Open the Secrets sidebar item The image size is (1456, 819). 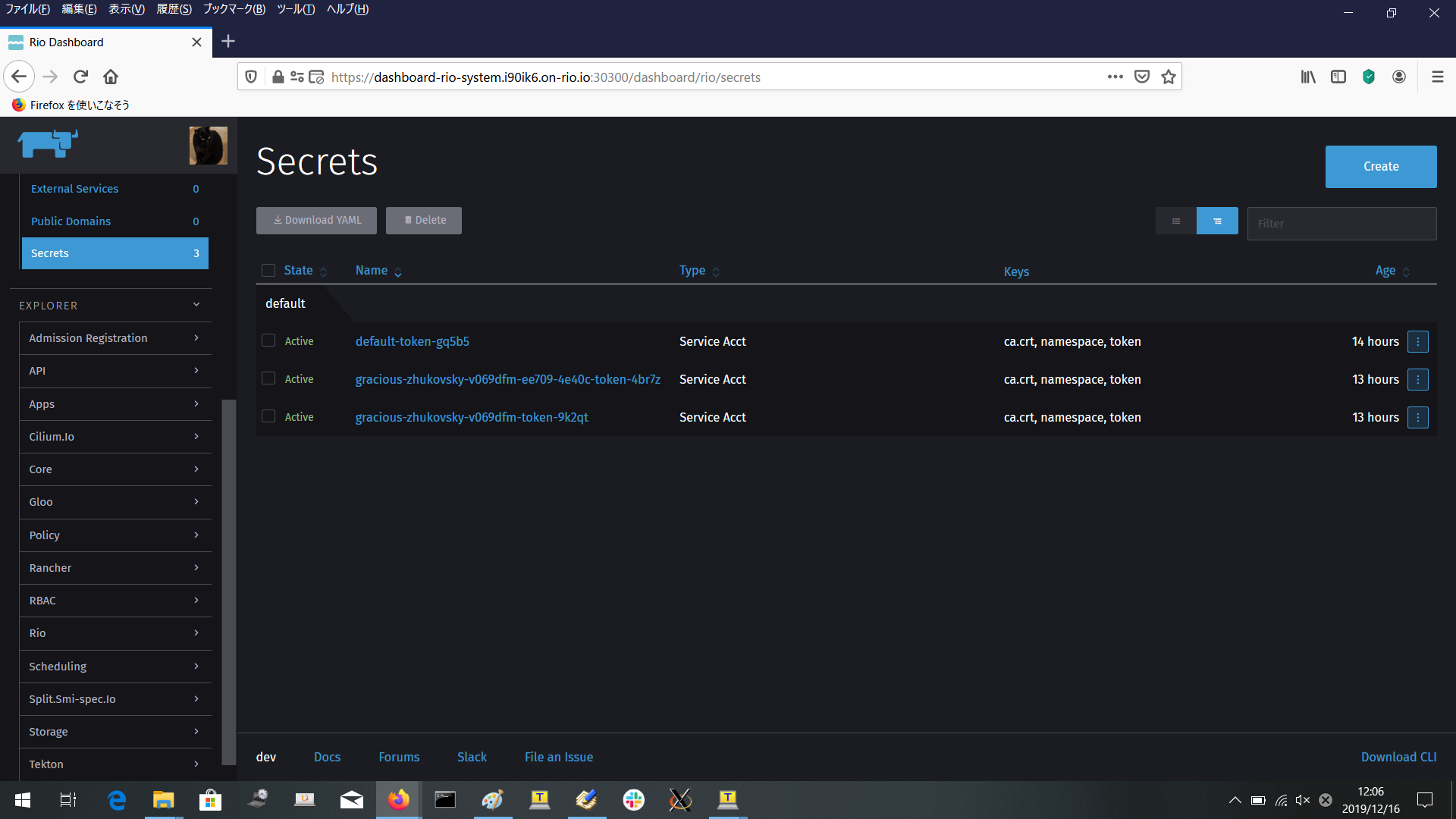point(115,253)
